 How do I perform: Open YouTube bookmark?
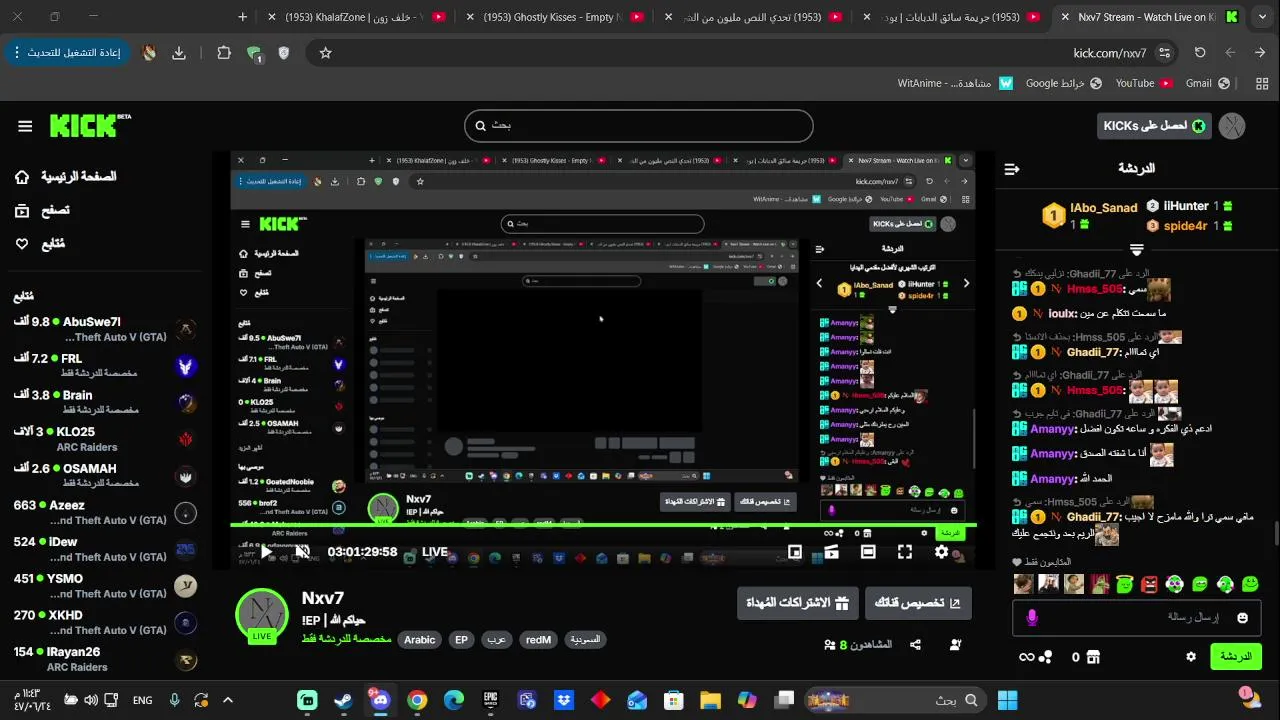pos(1144,83)
